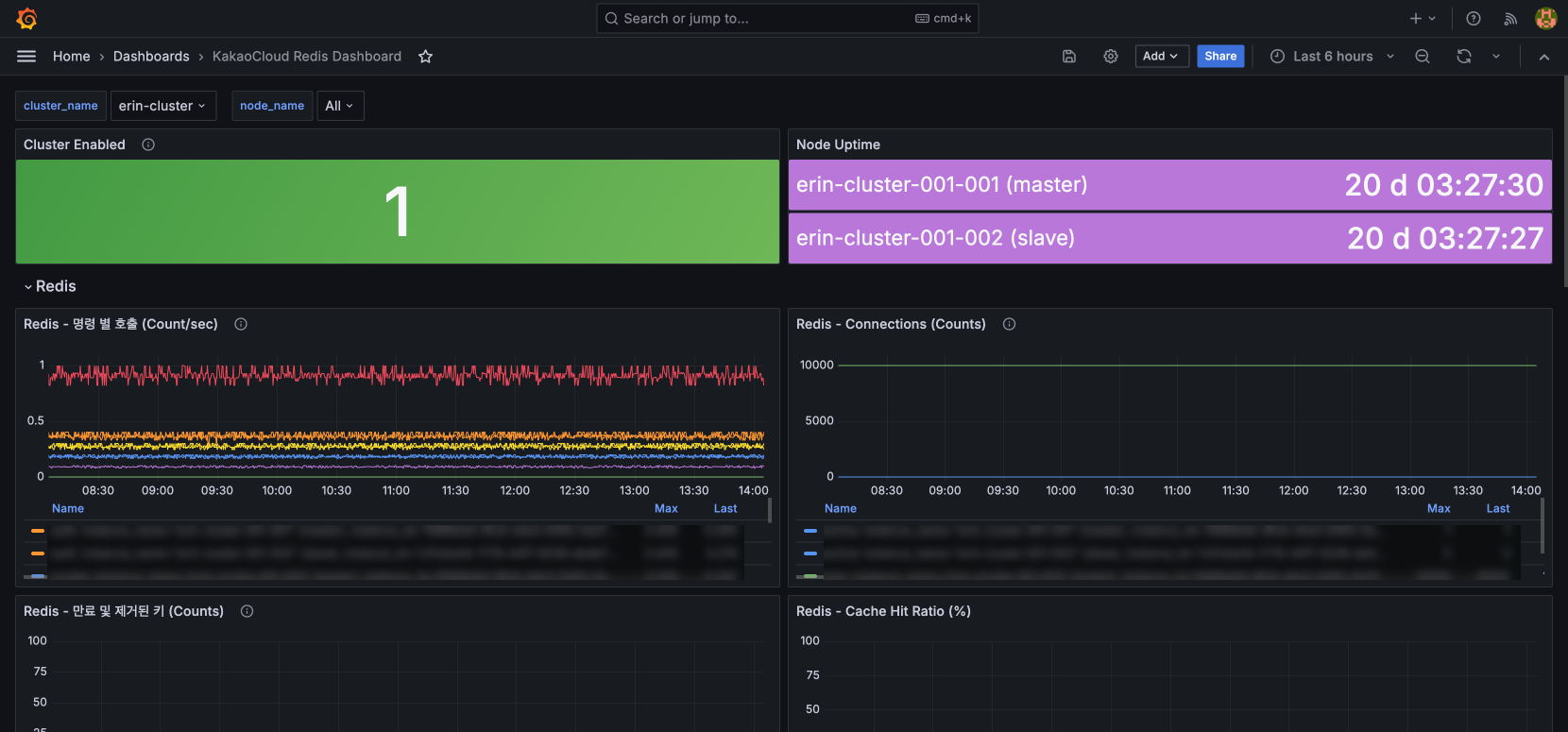This screenshot has height=732, width=1568.
Task: Click the cluster_name variable label
Action: point(60,106)
